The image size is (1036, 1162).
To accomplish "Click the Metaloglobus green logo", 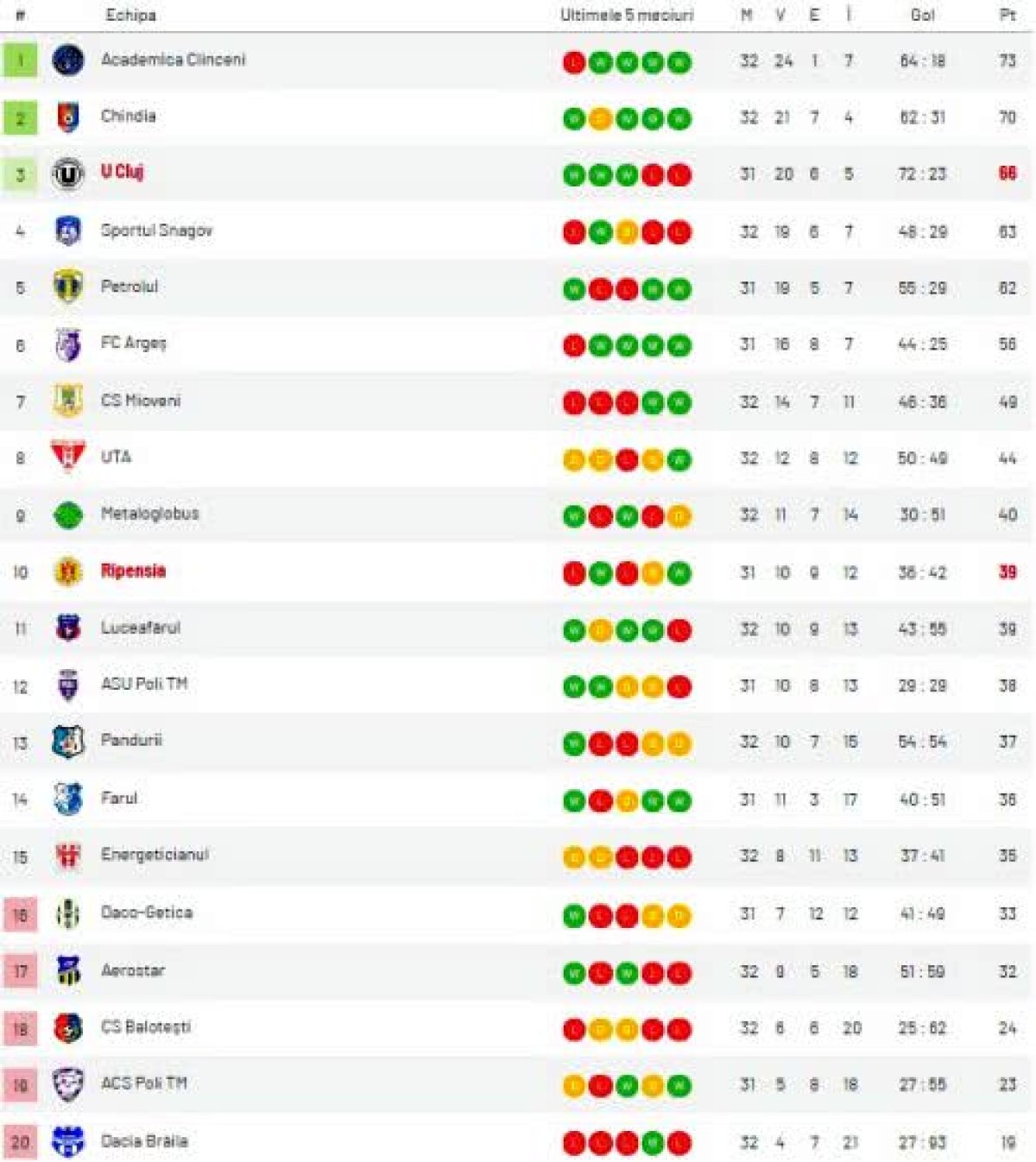I will 68,515.
